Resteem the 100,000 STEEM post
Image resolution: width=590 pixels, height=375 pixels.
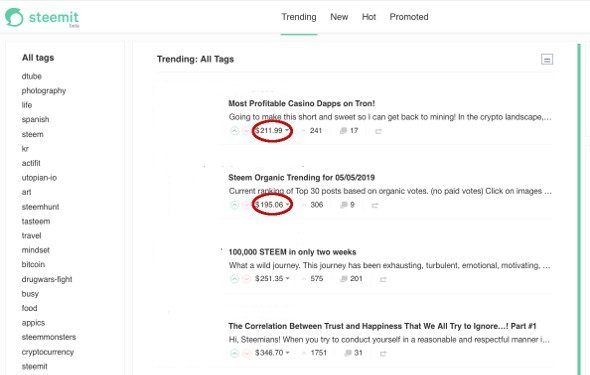pyautogui.click(x=383, y=279)
